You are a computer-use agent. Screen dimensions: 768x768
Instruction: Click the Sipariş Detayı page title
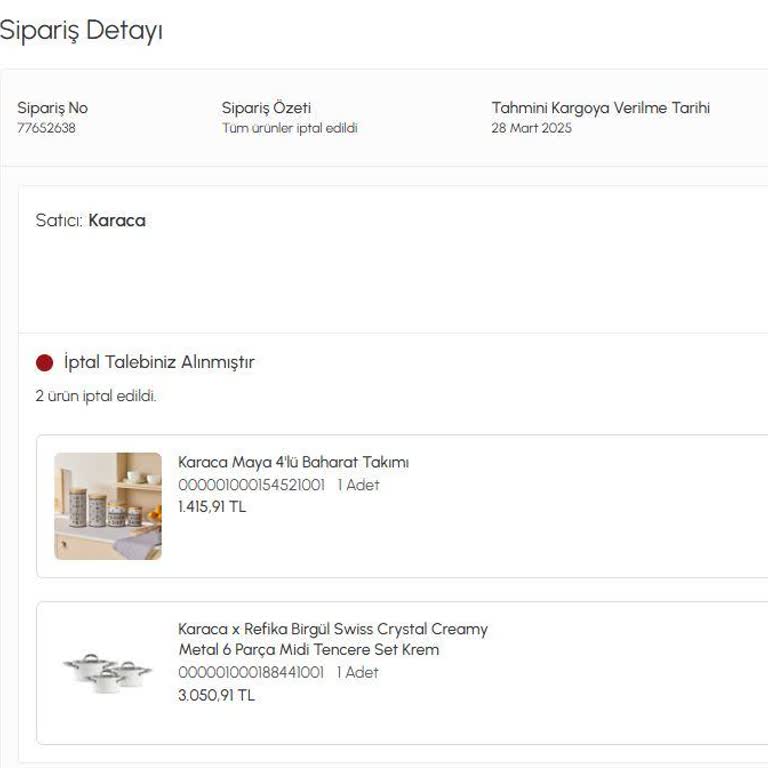pyautogui.click(x=81, y=30)
